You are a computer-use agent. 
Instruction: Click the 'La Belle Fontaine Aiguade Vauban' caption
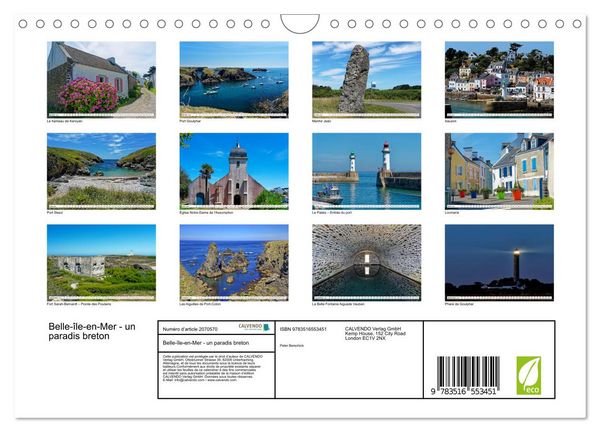point(338,304)
